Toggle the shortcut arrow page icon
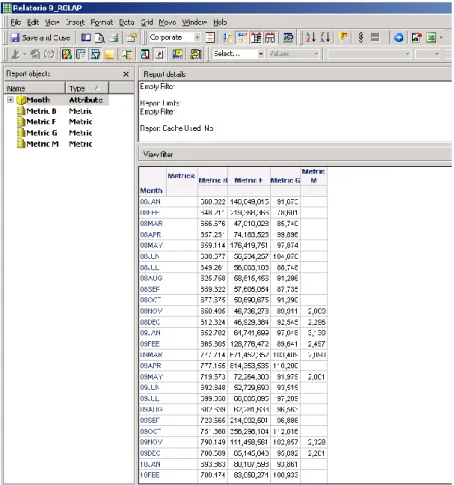 pyautogui.click(x=160, y=54)
